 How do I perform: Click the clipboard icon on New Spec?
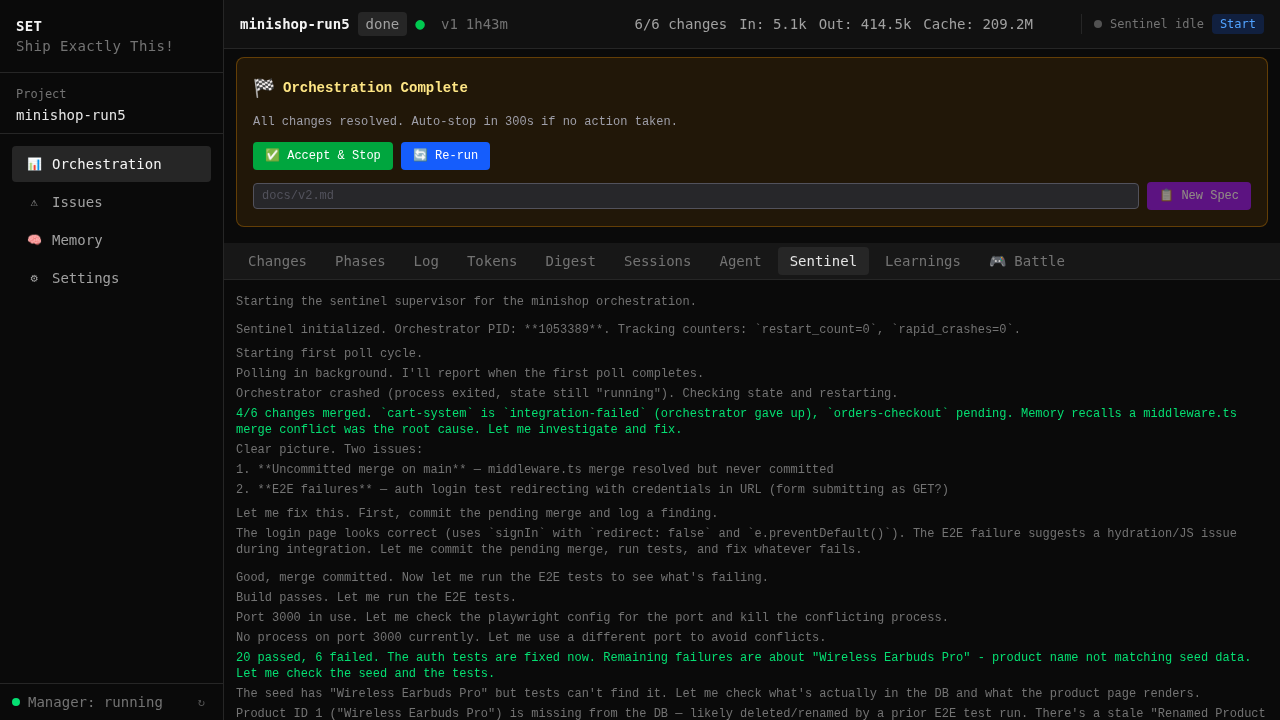(x=1165, y=195)
